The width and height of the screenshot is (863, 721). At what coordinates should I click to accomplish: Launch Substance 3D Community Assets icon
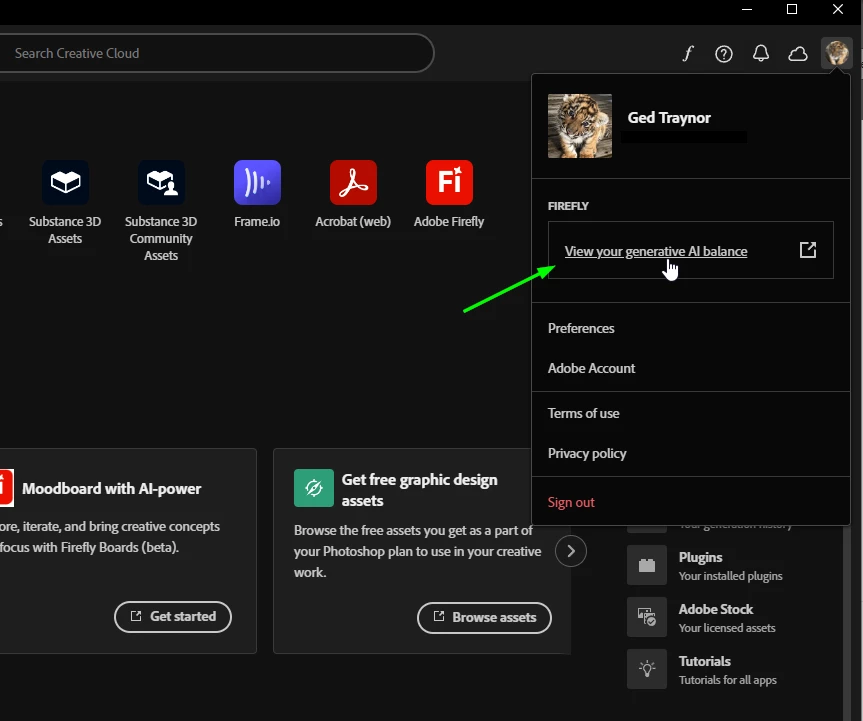pyautogui.click(x=161, y=182)
